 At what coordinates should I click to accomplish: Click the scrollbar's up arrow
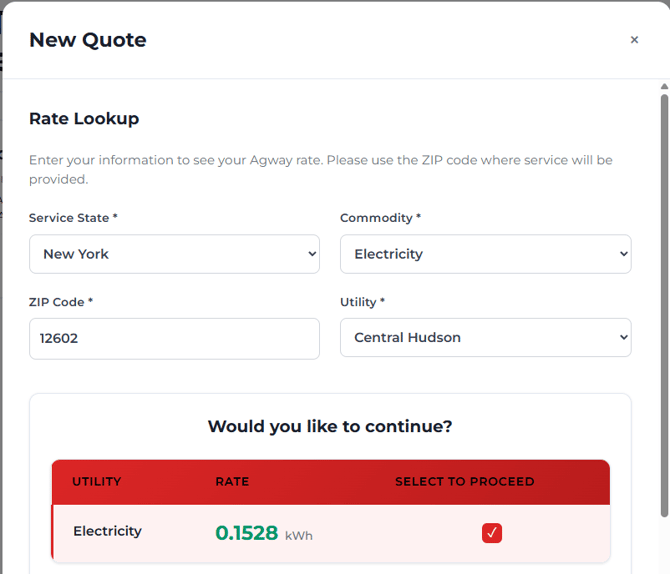tap(664, 88)
